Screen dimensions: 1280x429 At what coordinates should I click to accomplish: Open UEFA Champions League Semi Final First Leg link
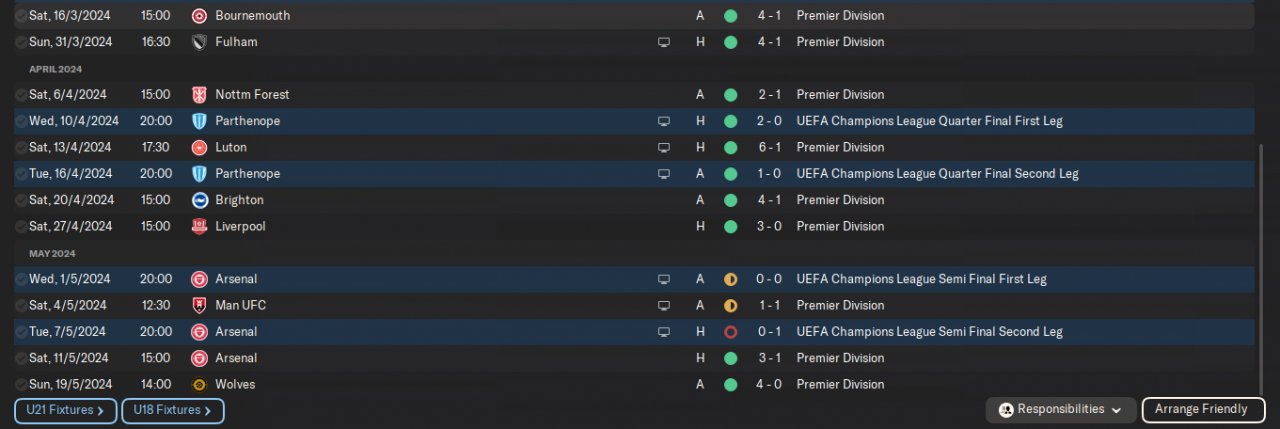click(921, 279)
